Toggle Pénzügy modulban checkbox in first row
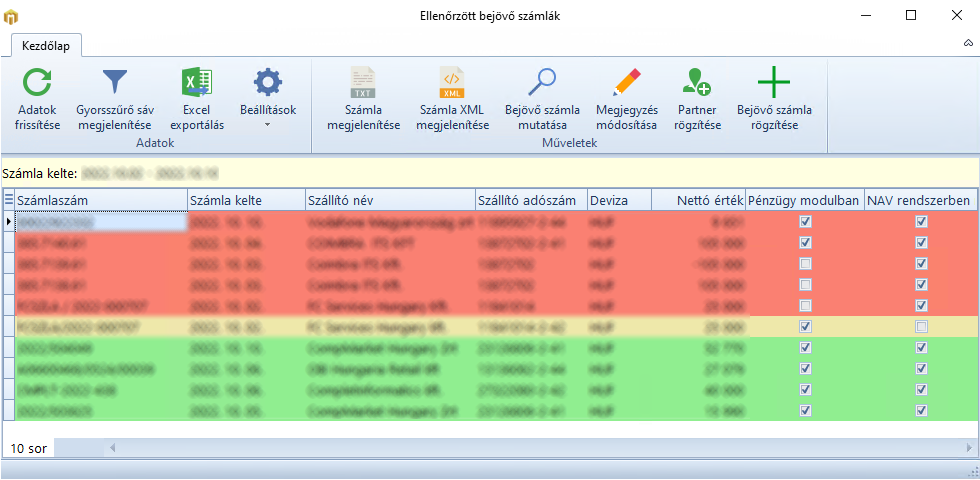The width and height of the screenshot is (980, 480). (x=805, y=222)
